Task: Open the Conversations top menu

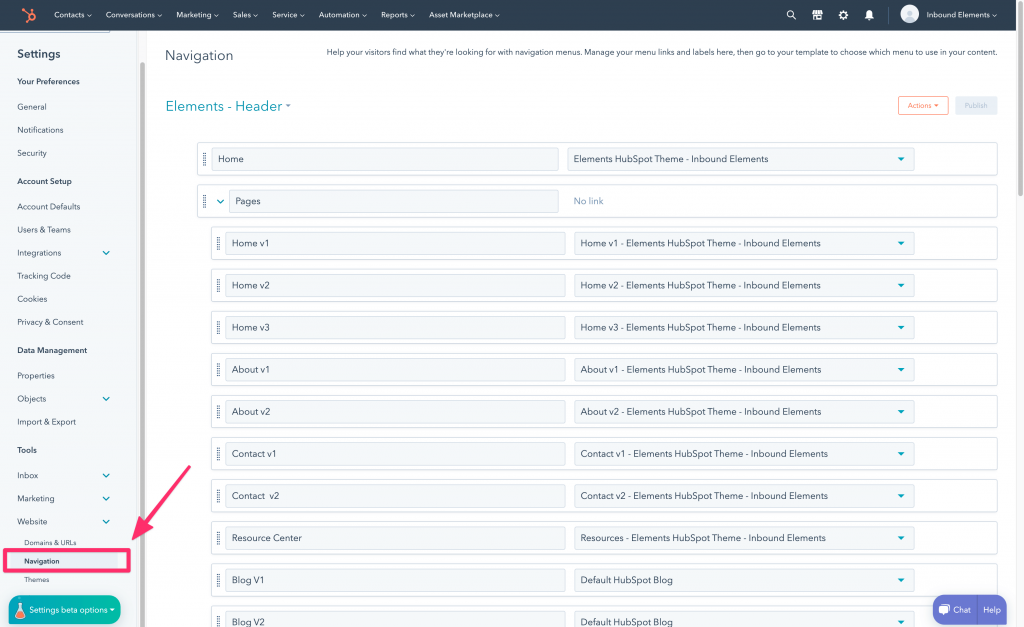Action: 134,14
